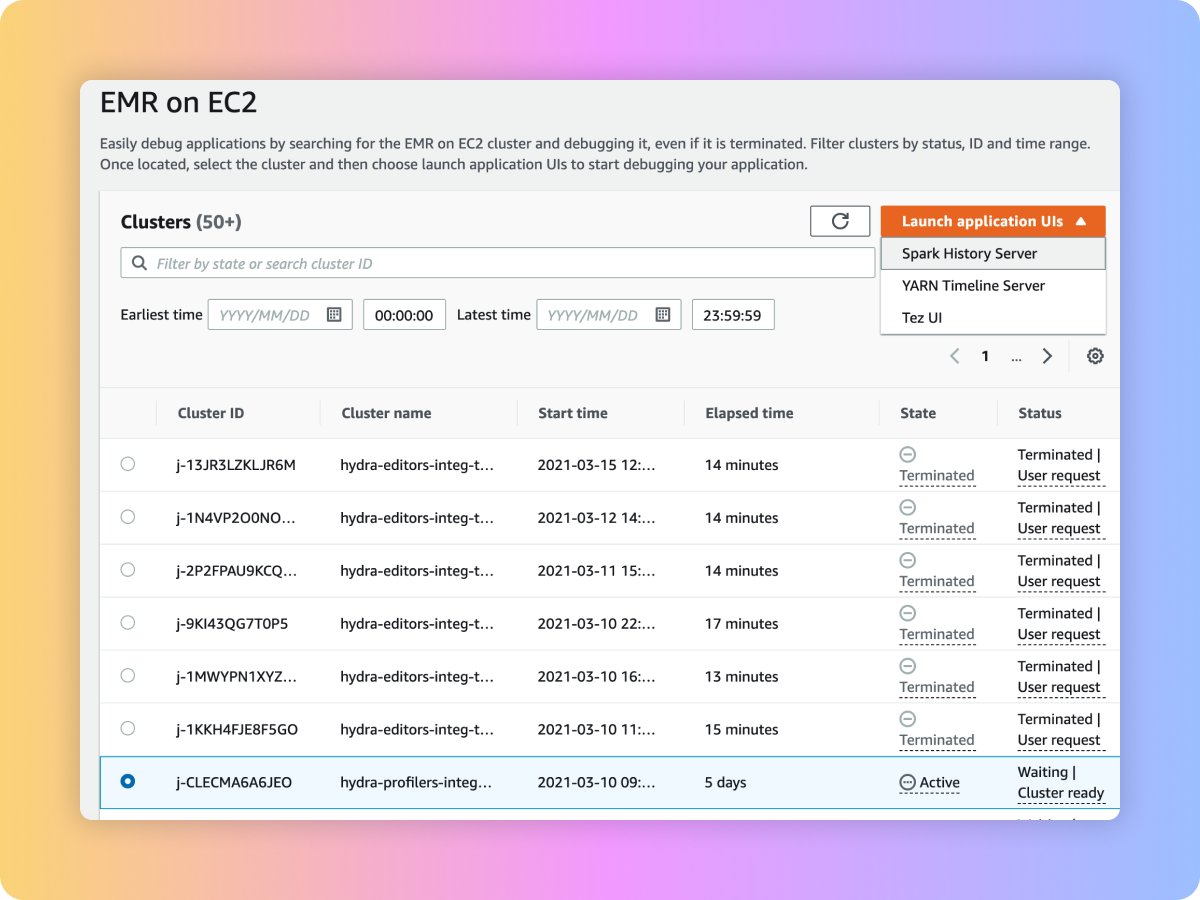Open the table settings gear icon
The height and width of the screenshot is (900, 1200).
[x=1095, y=355]
